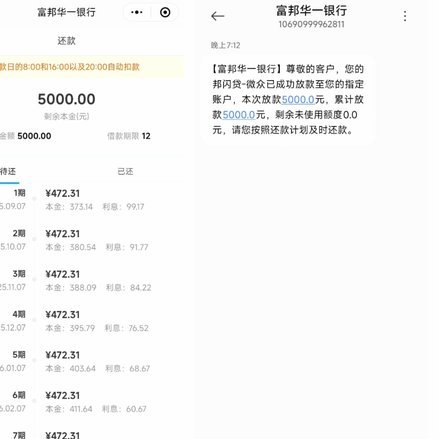Open the SMS conversation overflow menu
This screenshot has width=439, height=439.
405,16
